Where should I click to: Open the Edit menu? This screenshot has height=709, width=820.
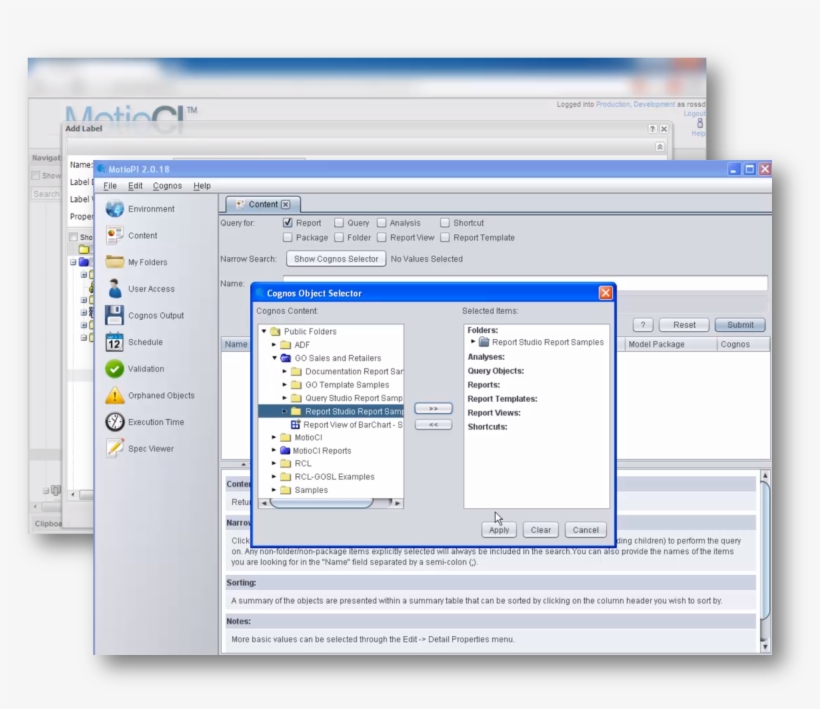coord(135,186)
